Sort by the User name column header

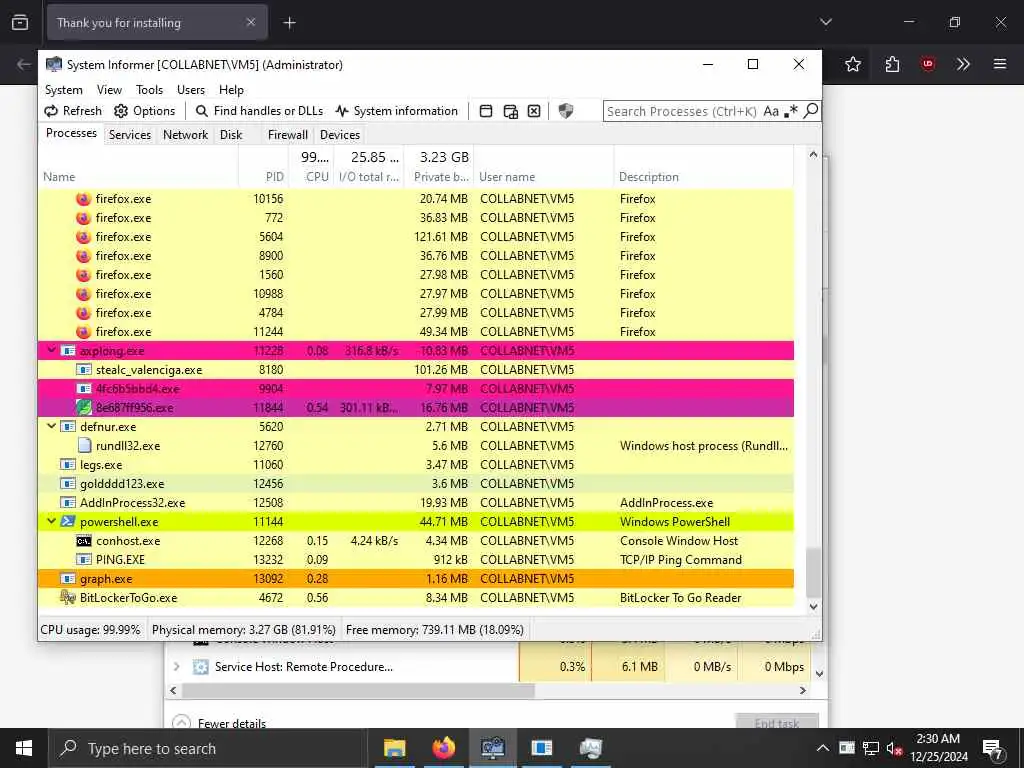coord(543,176)
